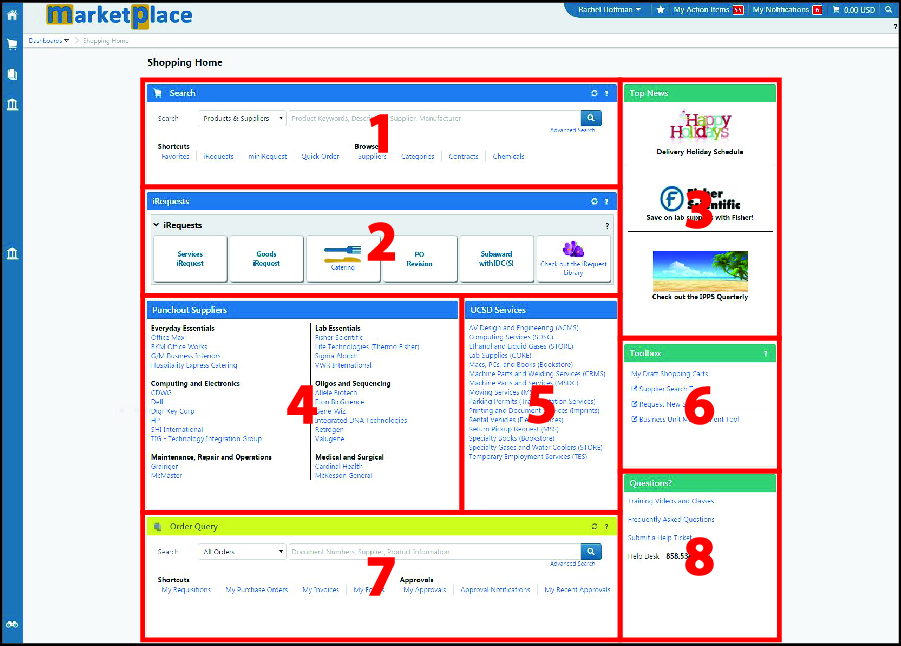Focus the product keywords search field

coord(434,118)
